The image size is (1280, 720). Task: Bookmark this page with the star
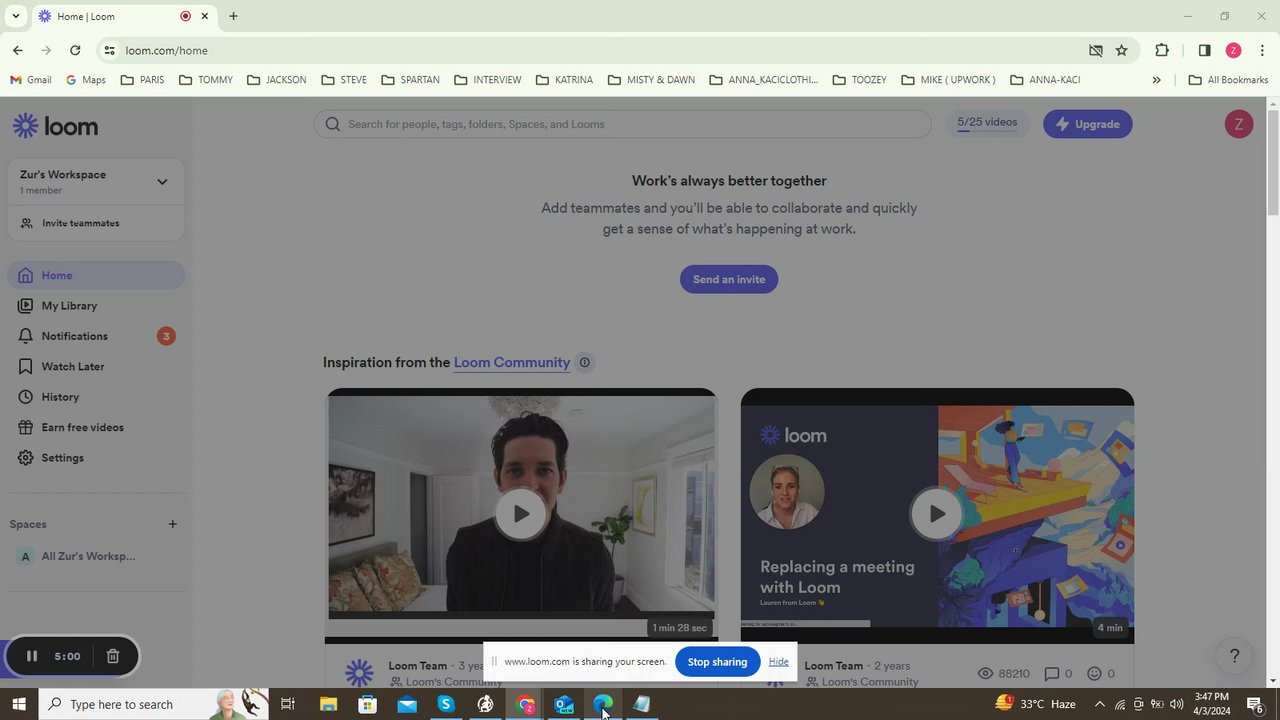(1122, 50)
